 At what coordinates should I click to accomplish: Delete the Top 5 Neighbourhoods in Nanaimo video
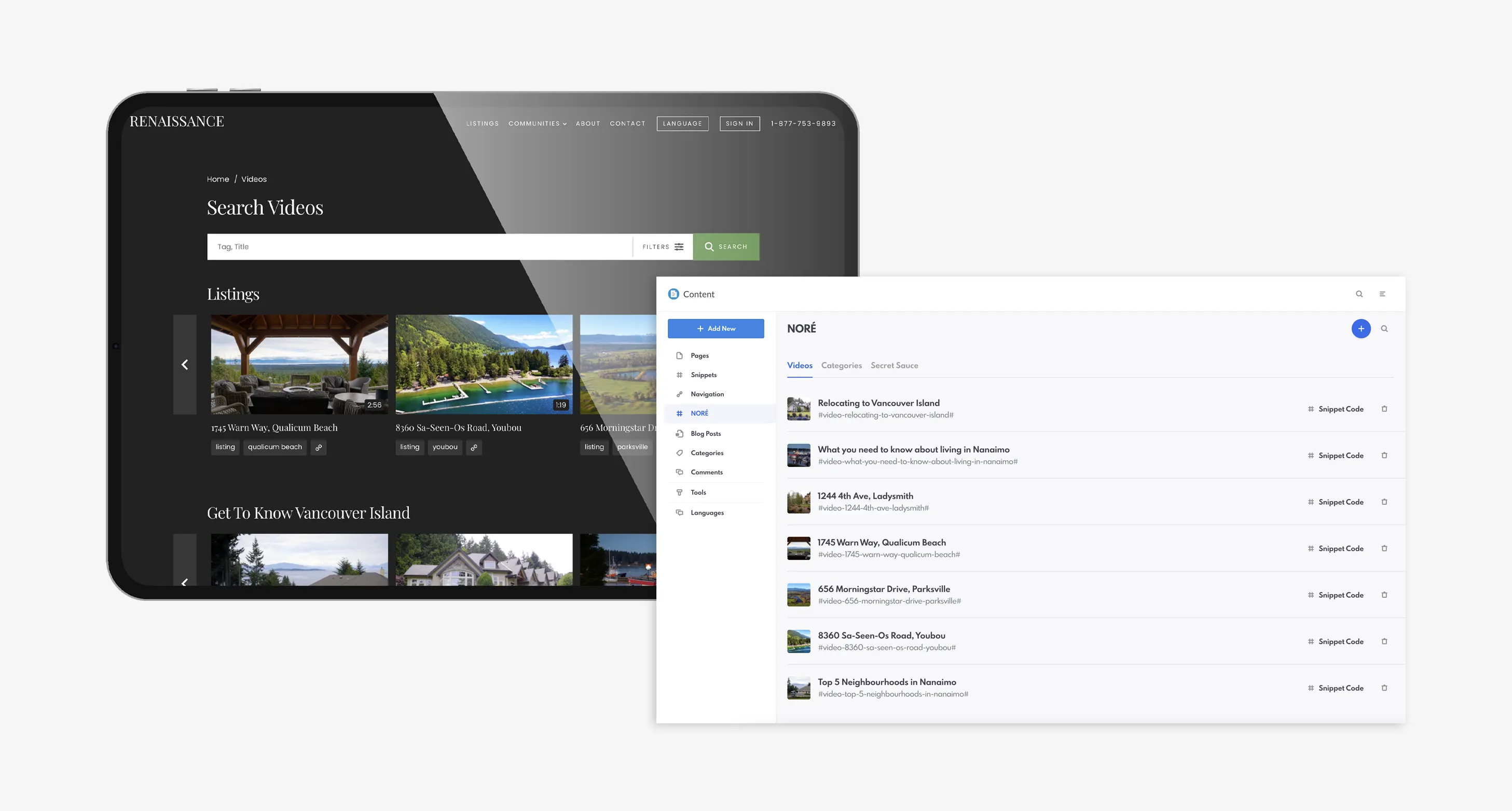(1384, 688)
